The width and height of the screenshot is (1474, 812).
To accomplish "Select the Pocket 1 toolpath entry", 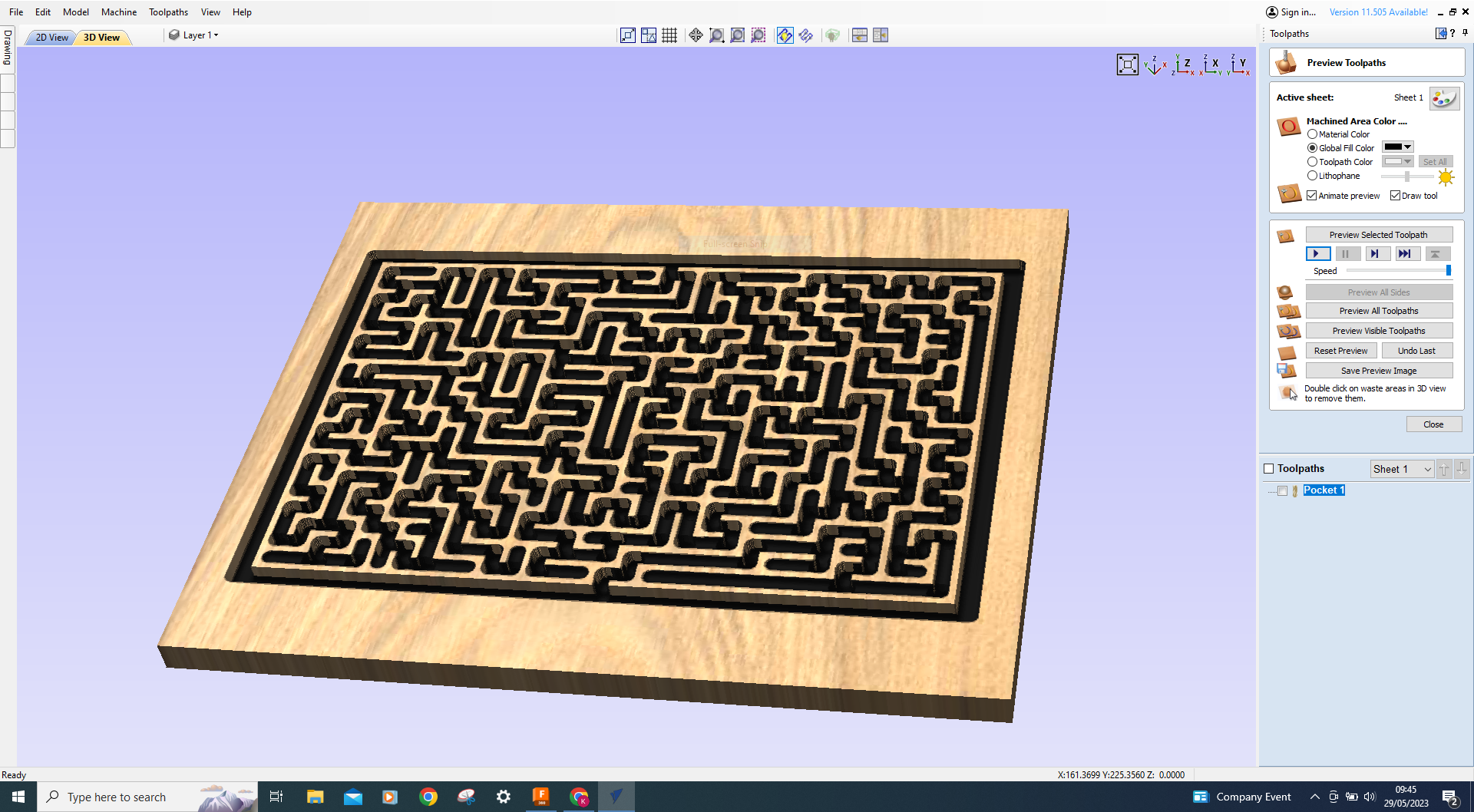I will tap(1324, 490).
